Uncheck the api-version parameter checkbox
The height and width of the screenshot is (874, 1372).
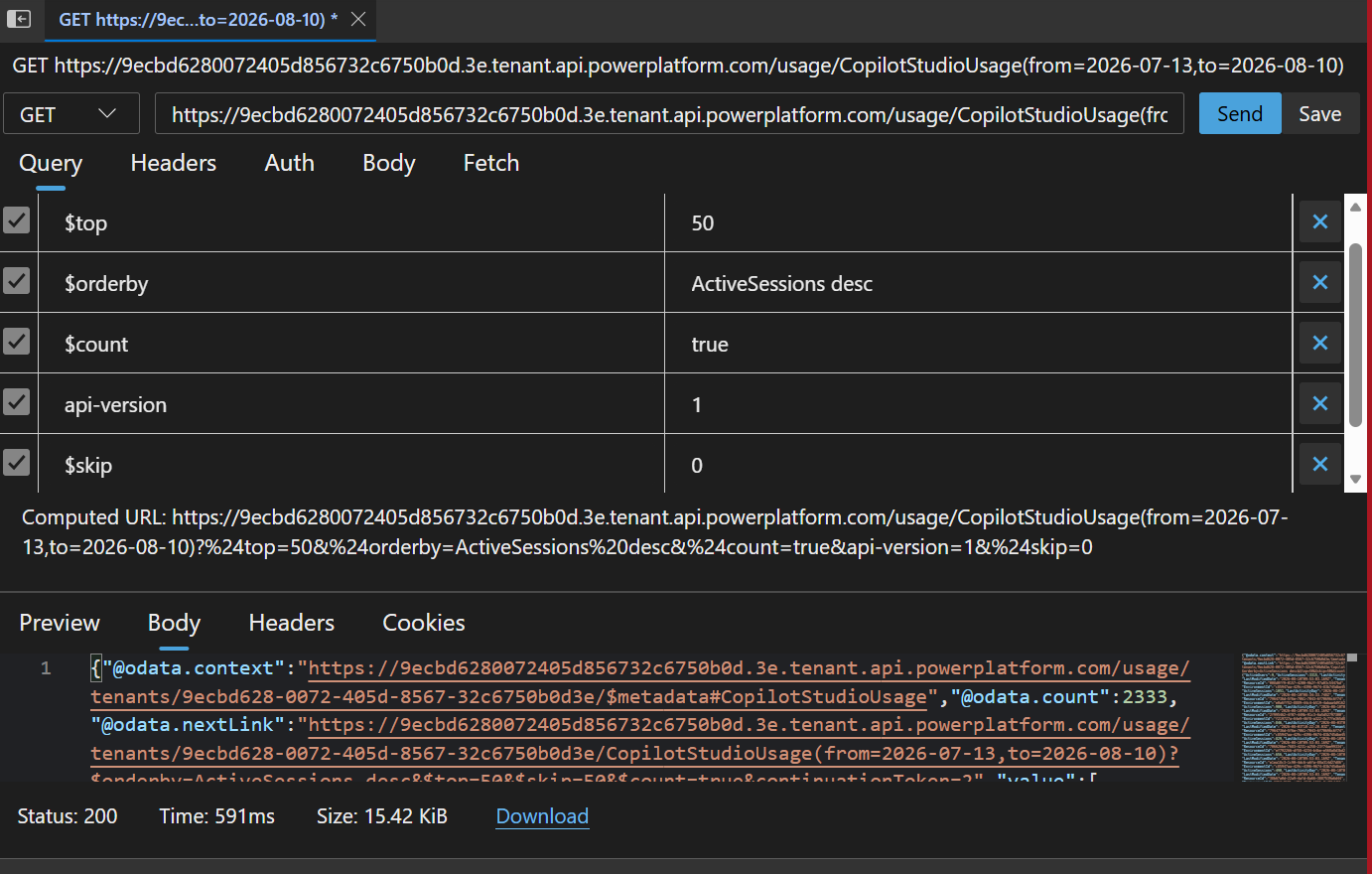[16, 402]
